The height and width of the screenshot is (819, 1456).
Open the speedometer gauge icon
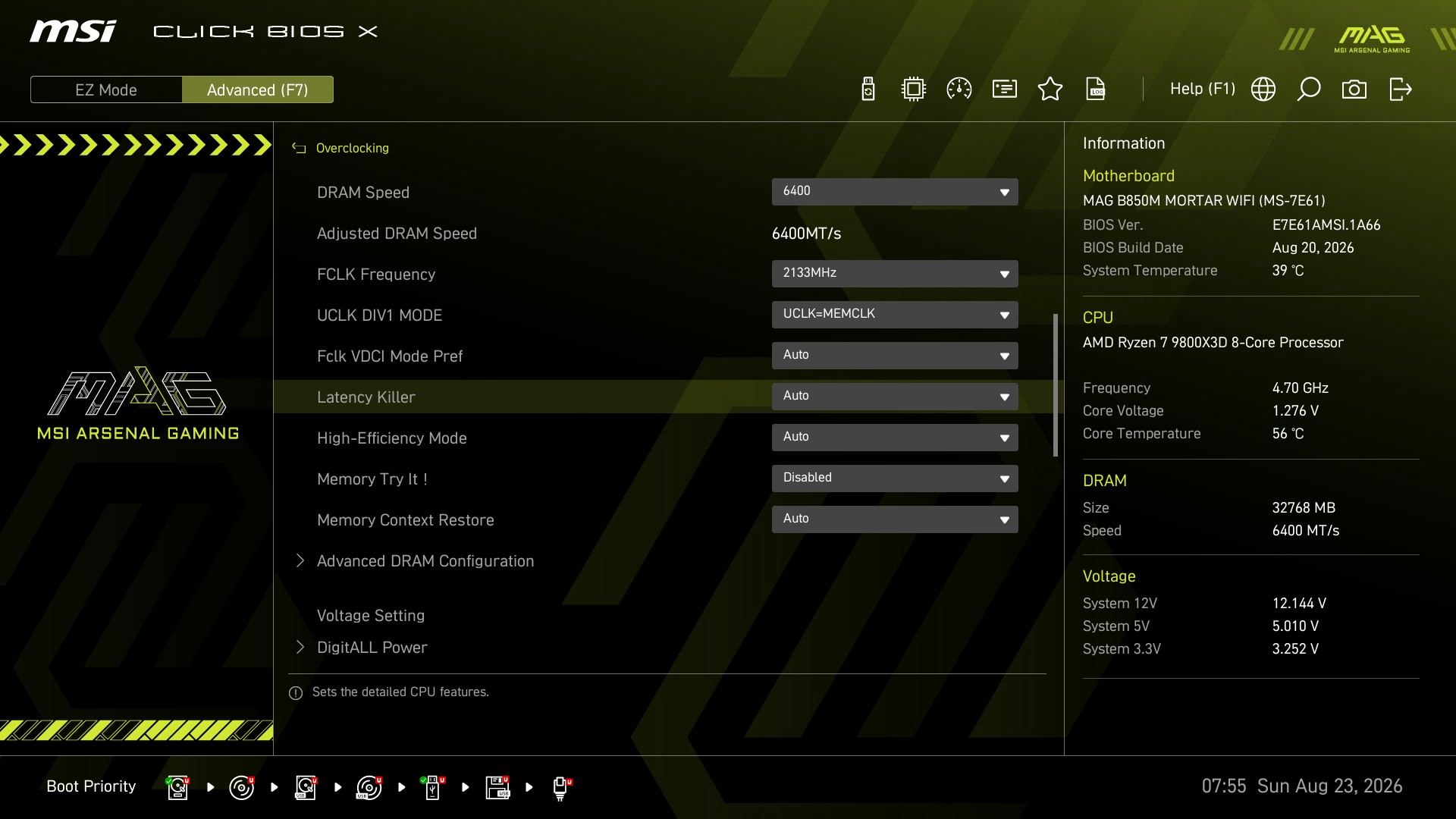[x=959, y=89]
